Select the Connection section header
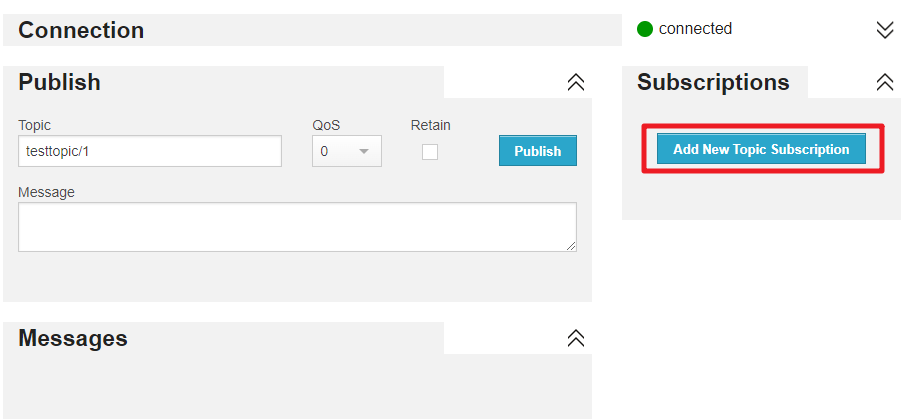 [81, 30]
